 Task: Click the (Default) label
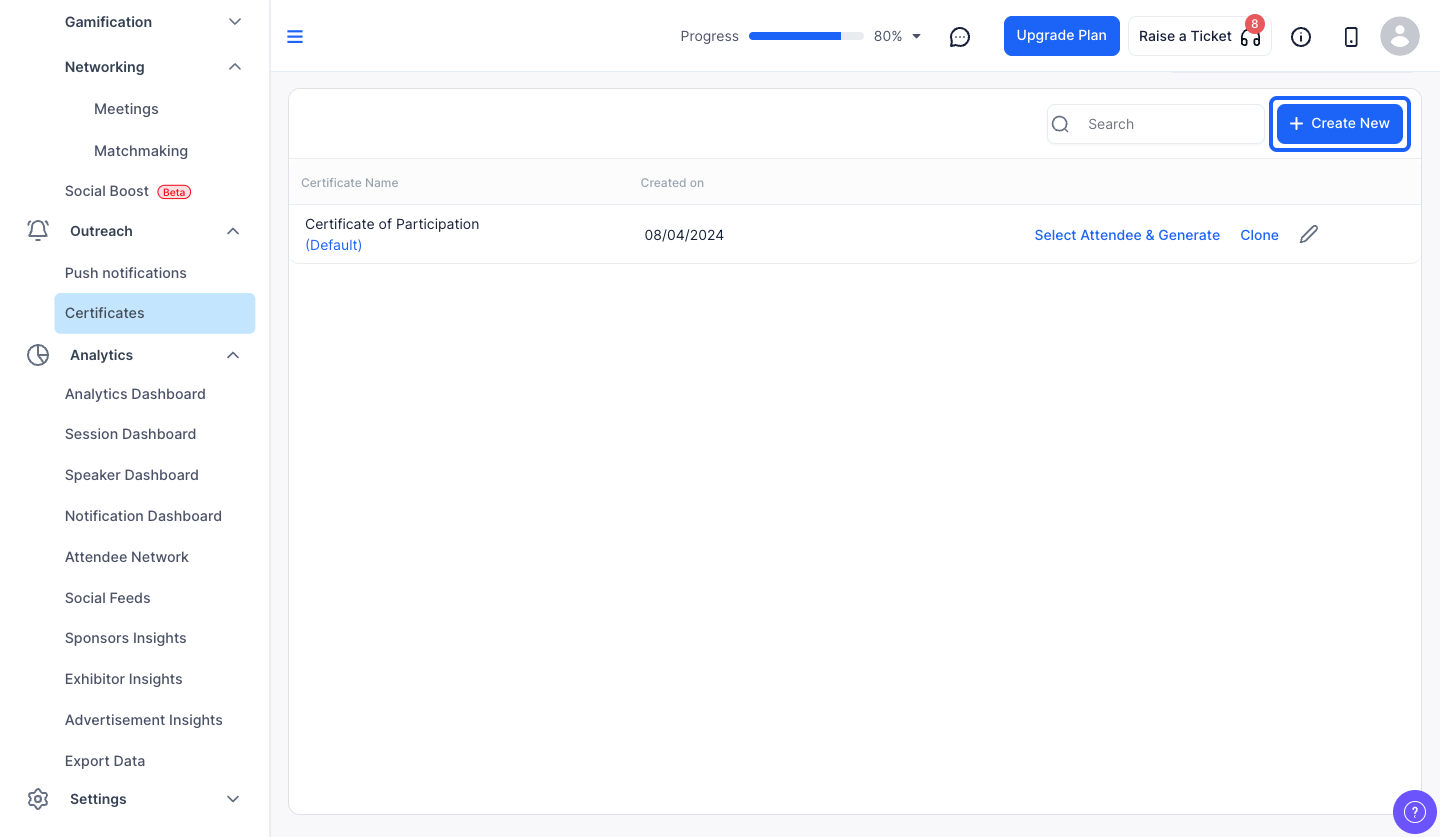334,245
